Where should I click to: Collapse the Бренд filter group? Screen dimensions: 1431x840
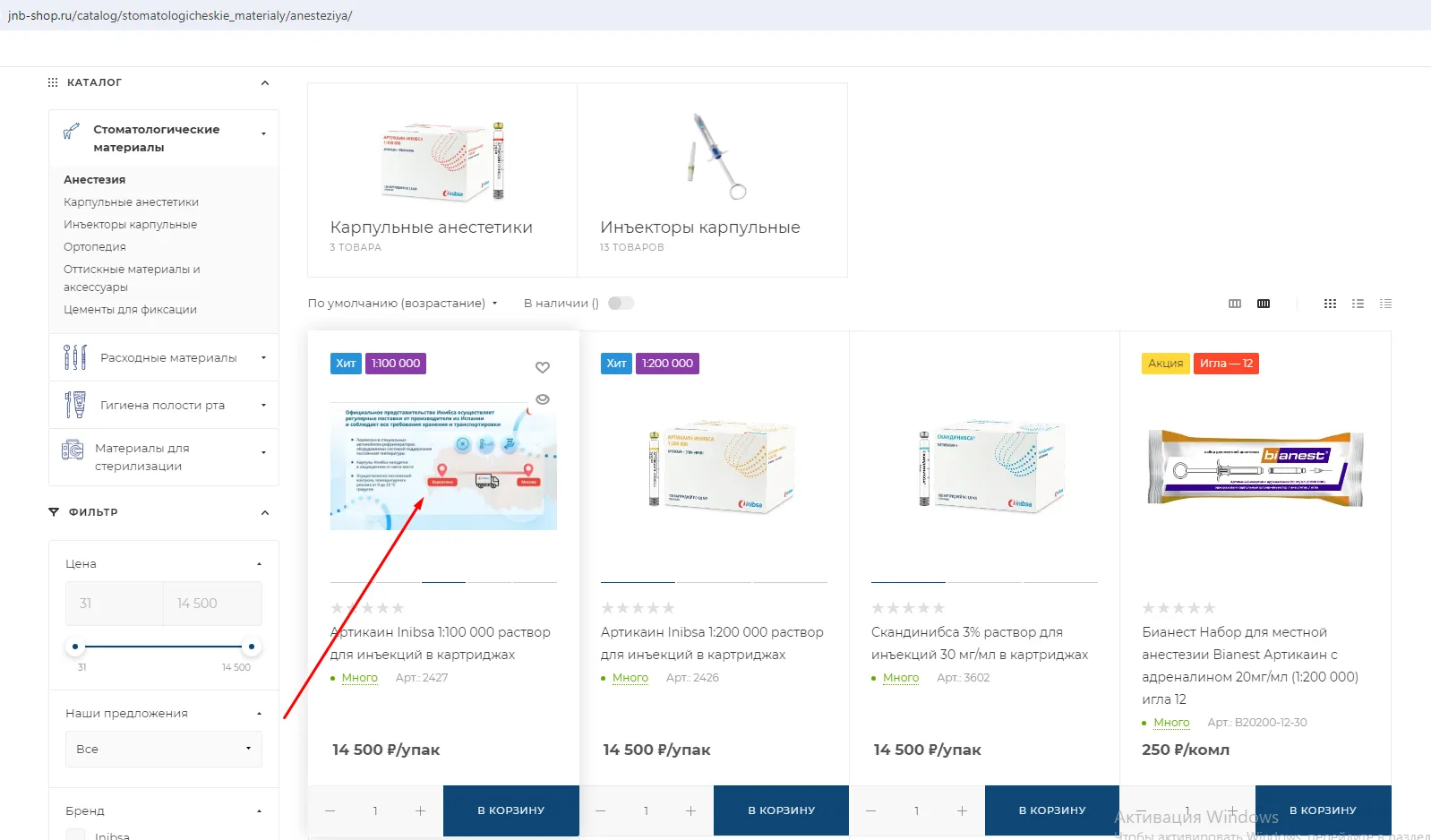pyautogui.click(x=259, y=811)
